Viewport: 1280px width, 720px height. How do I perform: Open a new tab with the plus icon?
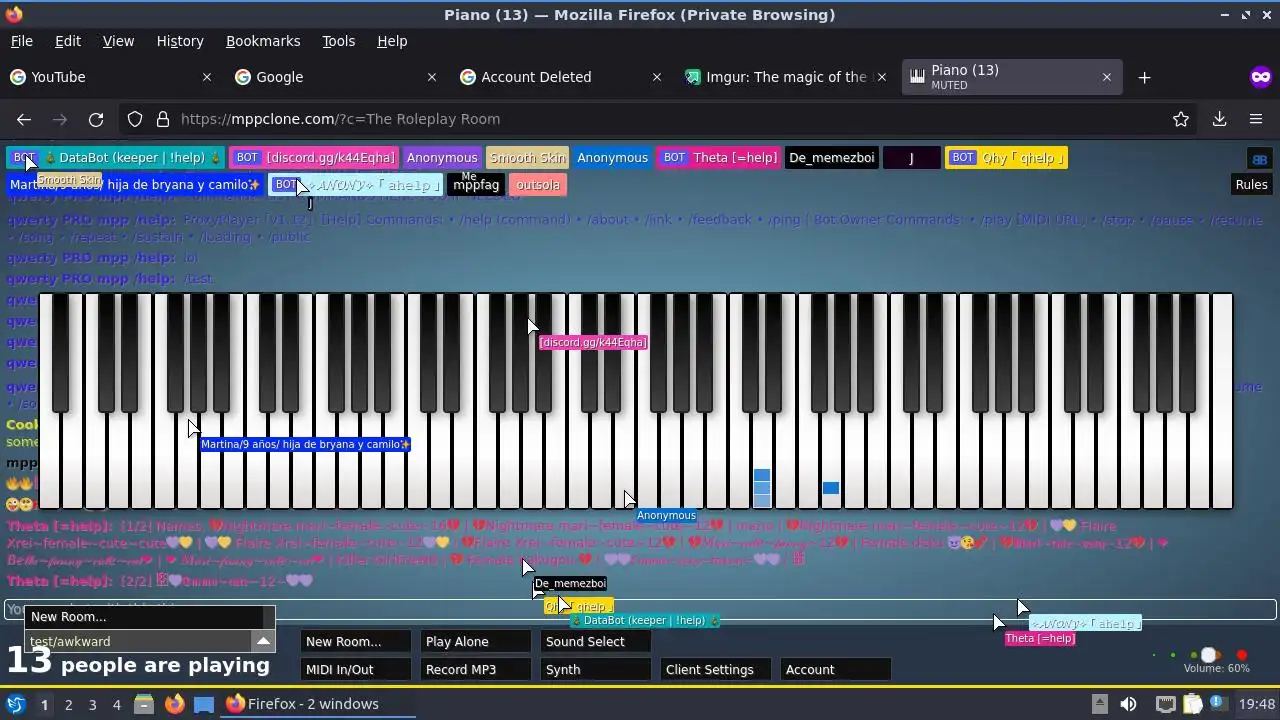pyautogui.click(x=1145, y=77)
